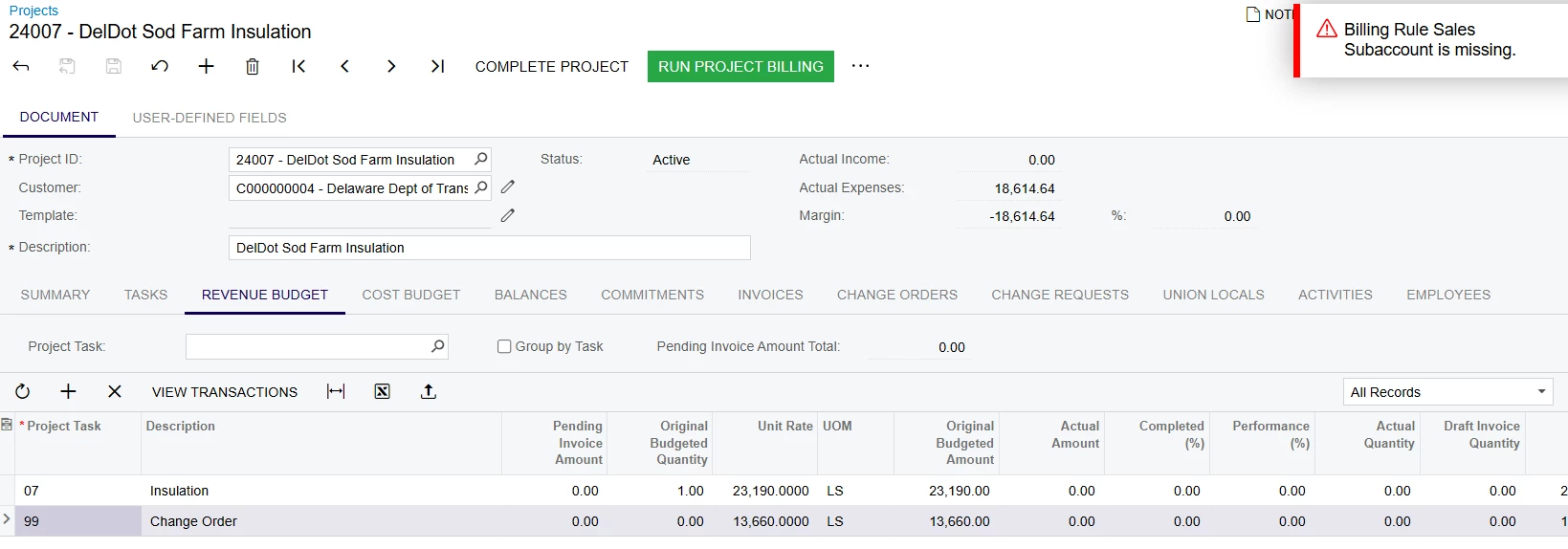
Task: Click the Projects breadcrumb link
Action: (33, 11)
